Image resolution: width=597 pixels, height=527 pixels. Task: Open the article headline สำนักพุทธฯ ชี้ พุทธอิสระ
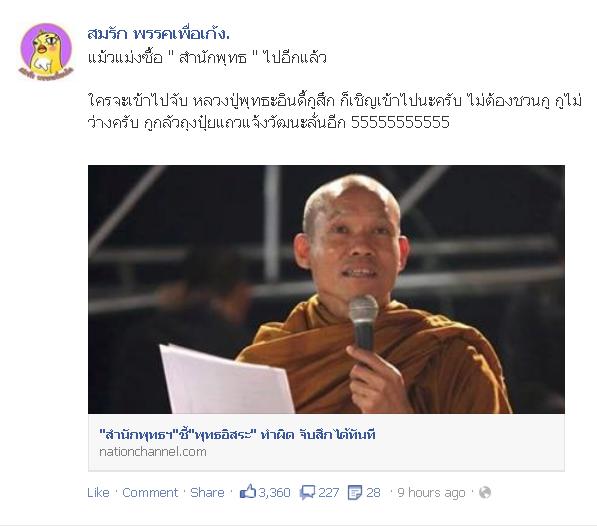(237, 434)
